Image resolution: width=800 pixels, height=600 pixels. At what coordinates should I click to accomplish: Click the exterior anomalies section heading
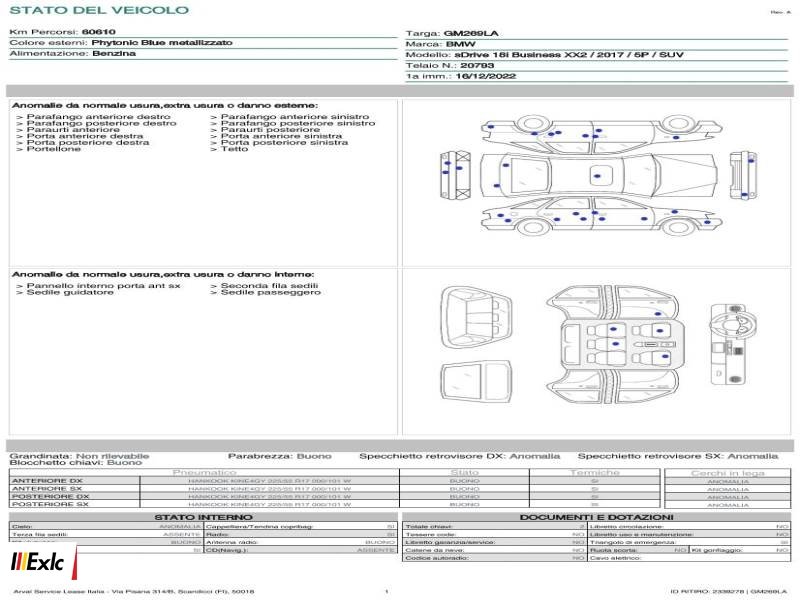165,105
